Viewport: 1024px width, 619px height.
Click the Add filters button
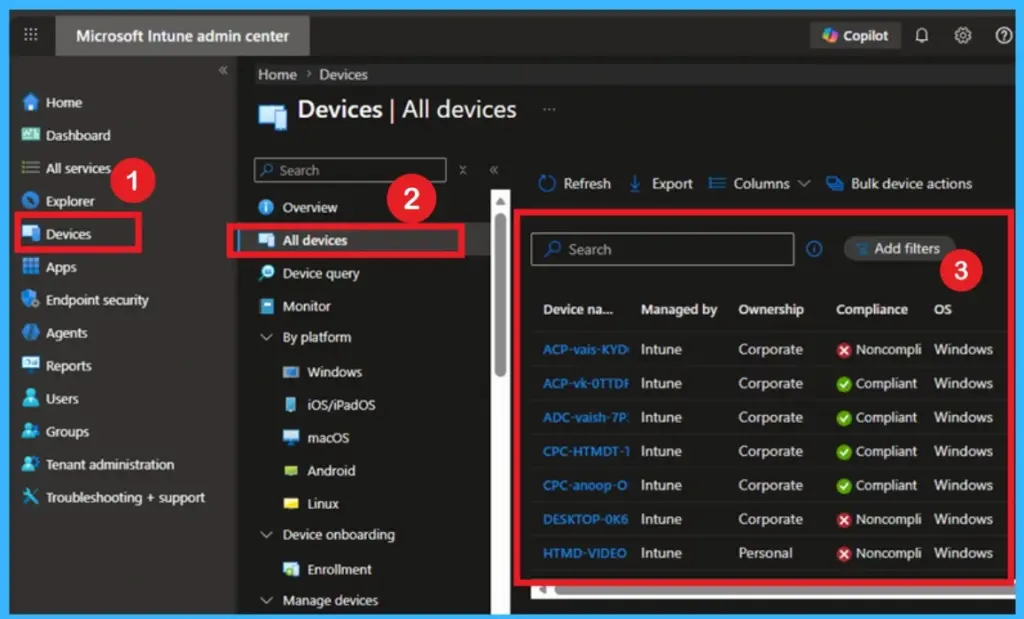(x=897, y=249)
